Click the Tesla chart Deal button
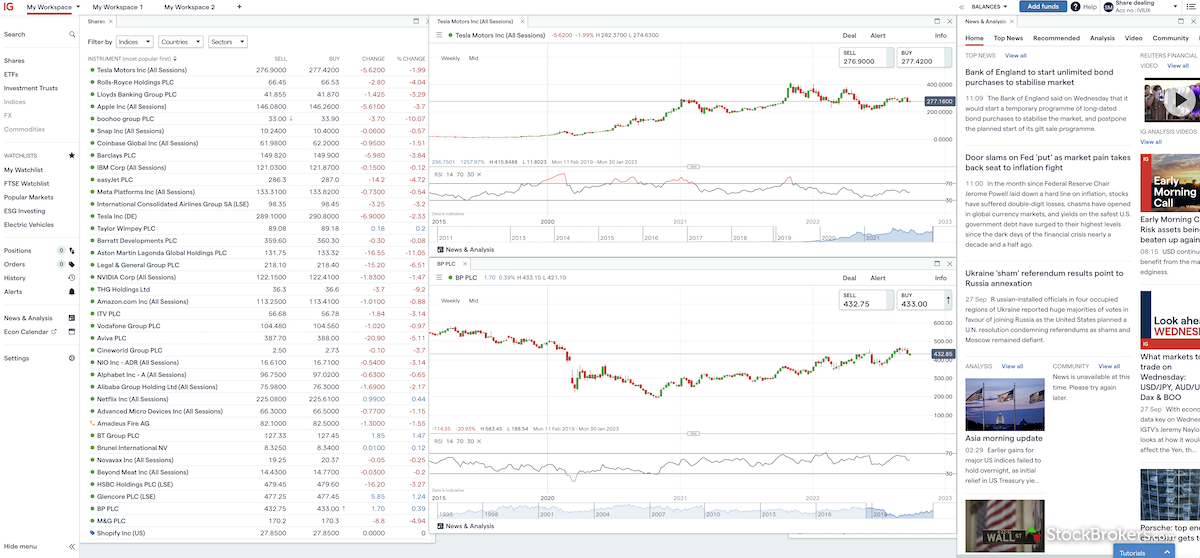 (849, 35)
